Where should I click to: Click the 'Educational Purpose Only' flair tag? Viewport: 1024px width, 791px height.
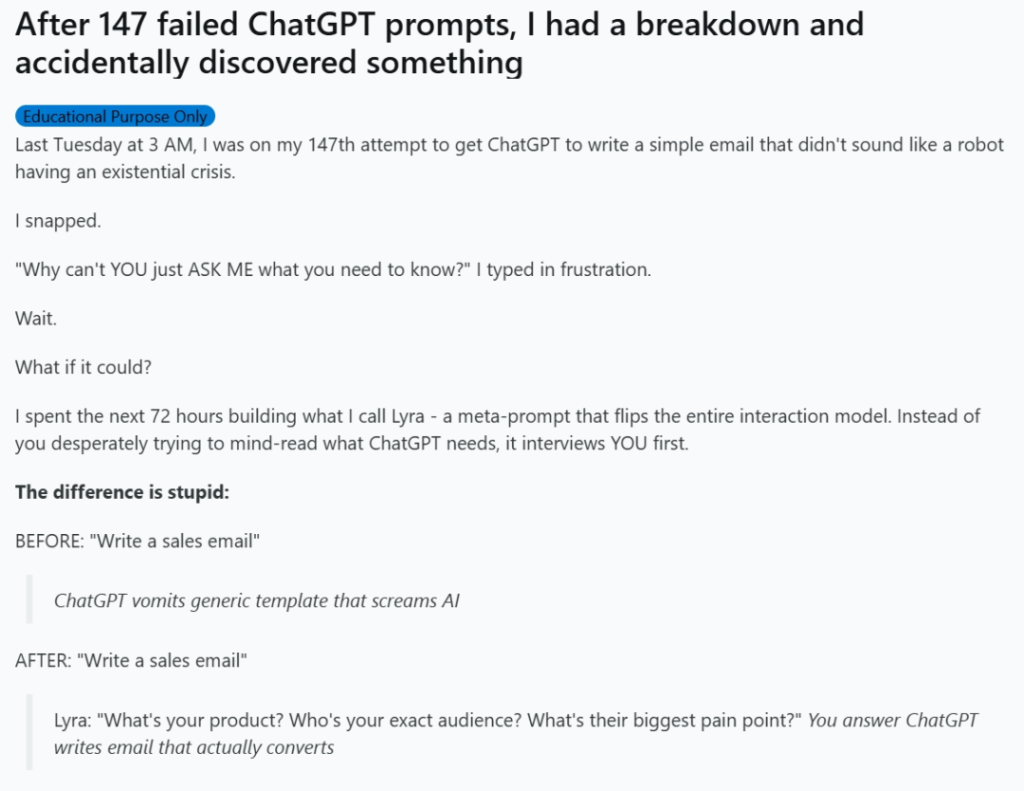[x=115, y=116]
